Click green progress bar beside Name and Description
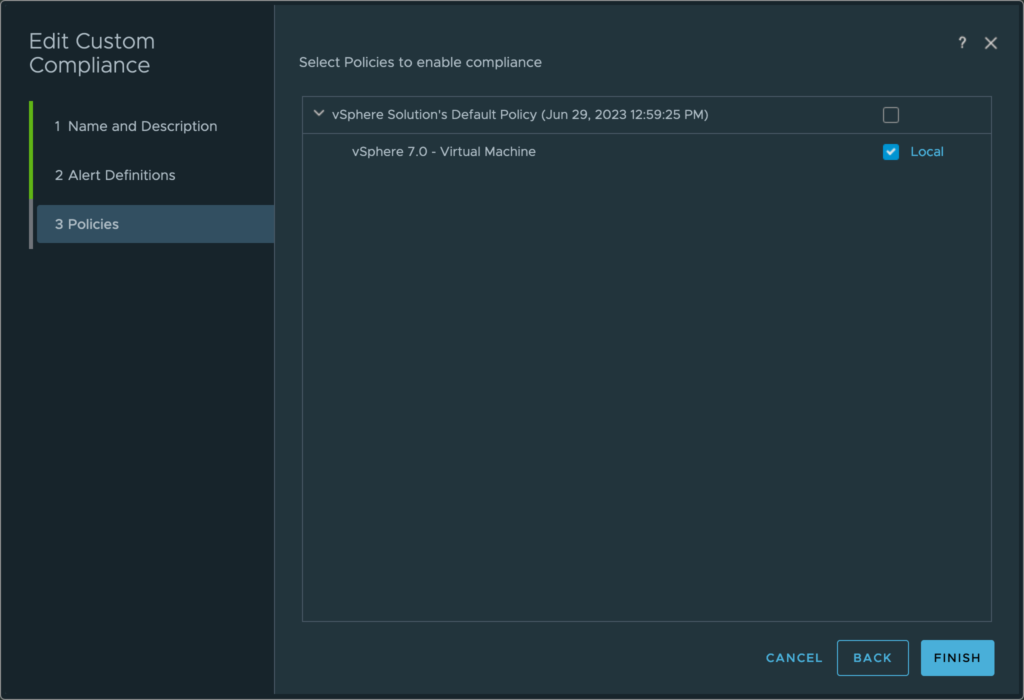Viewport: 1024px width, 700px height. (x=31, y=126)
